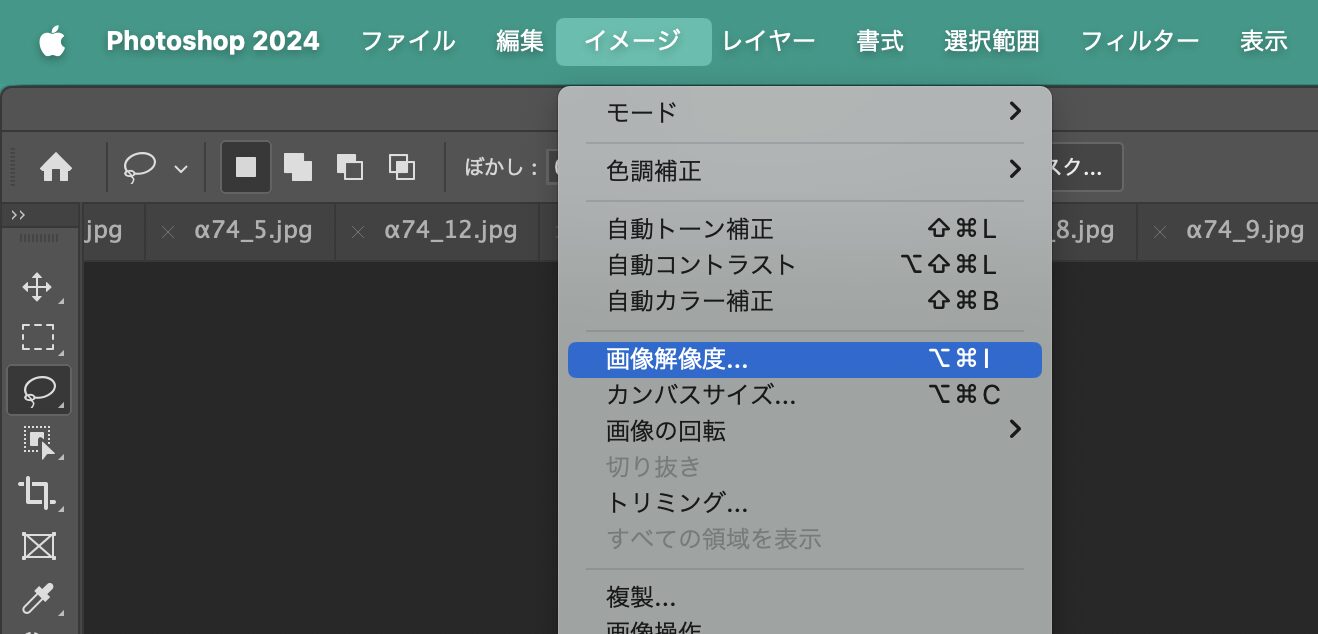Close the α74_9.jpg document tab
Viewport: 1318px width, 634px height.
coord(1160,232)
